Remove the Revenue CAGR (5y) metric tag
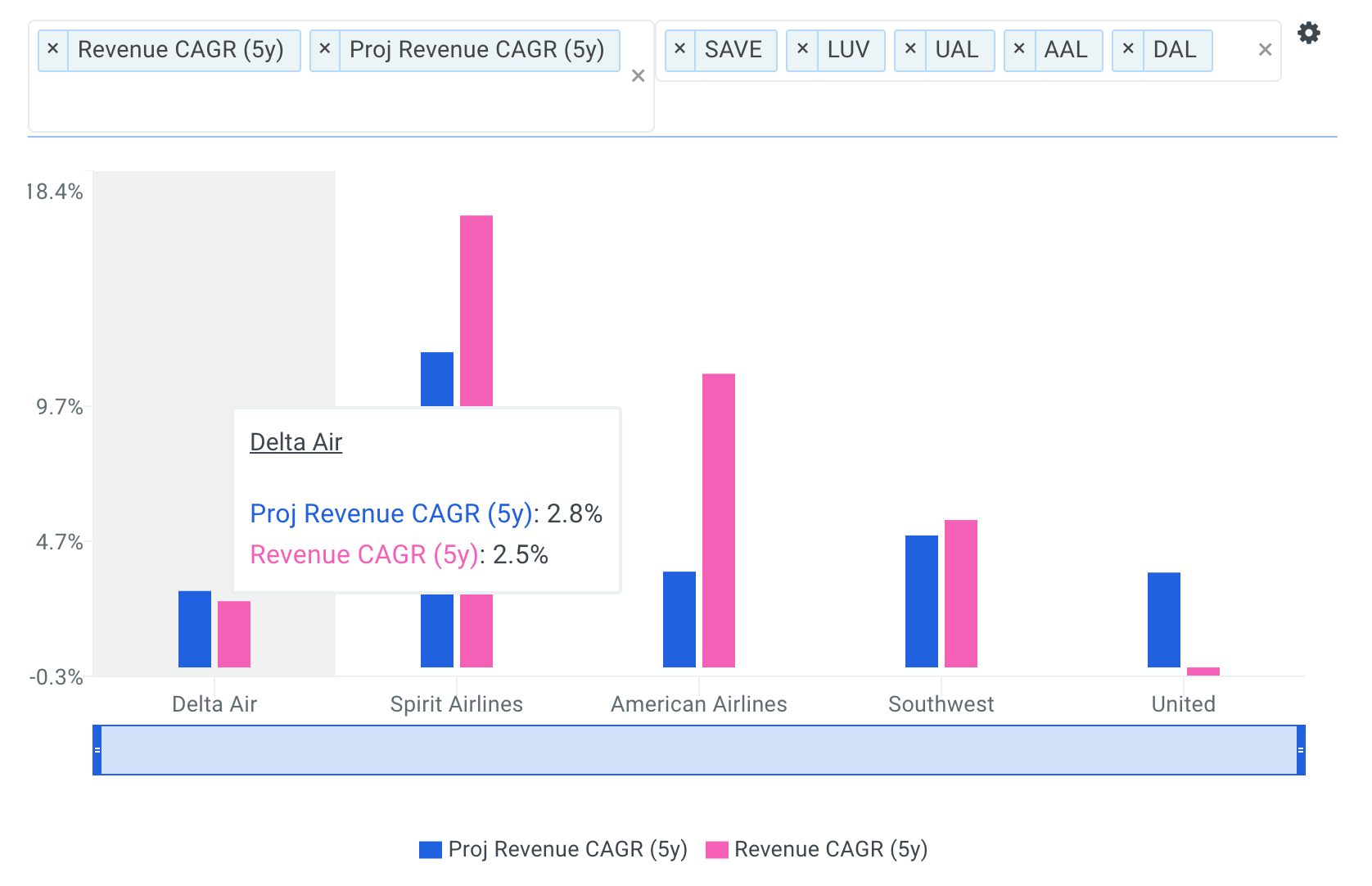Image resolution: width=1372 pixels, height=886 pixels. pyautogui.click(x=53, y=50)
